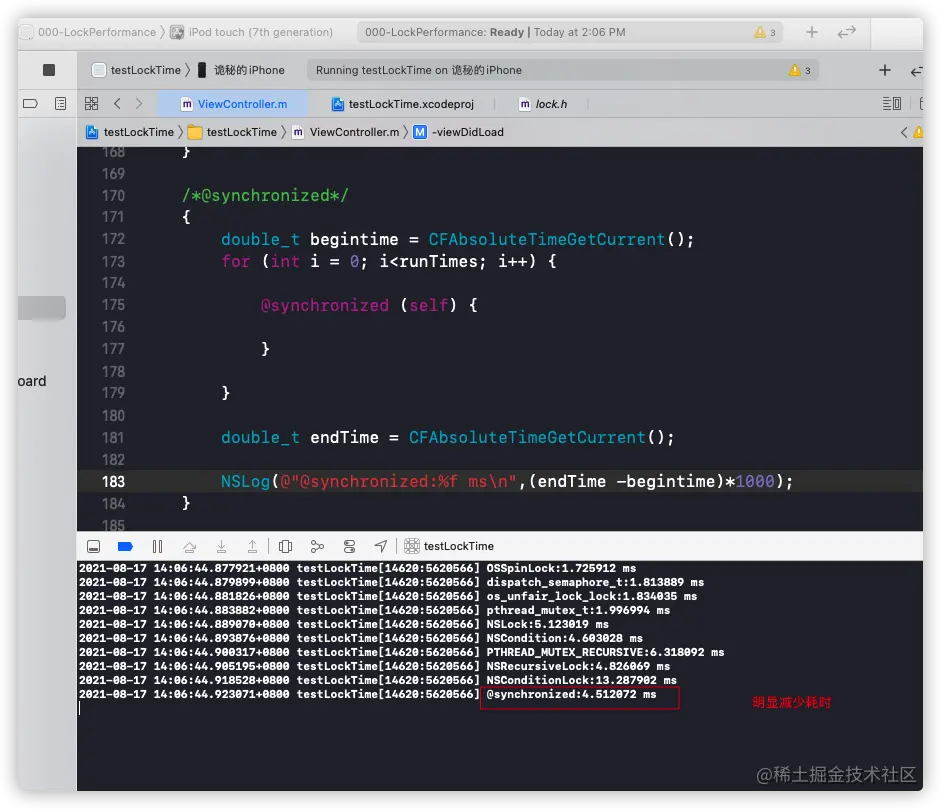Show the document items list icon
Screen dimensions: 941x809
click(x=61, y=104)
